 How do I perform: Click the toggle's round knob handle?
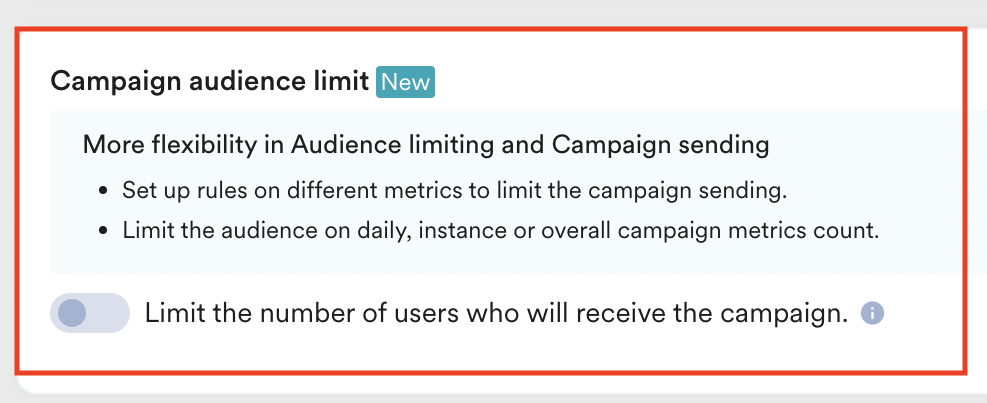[x=73, y=313]
